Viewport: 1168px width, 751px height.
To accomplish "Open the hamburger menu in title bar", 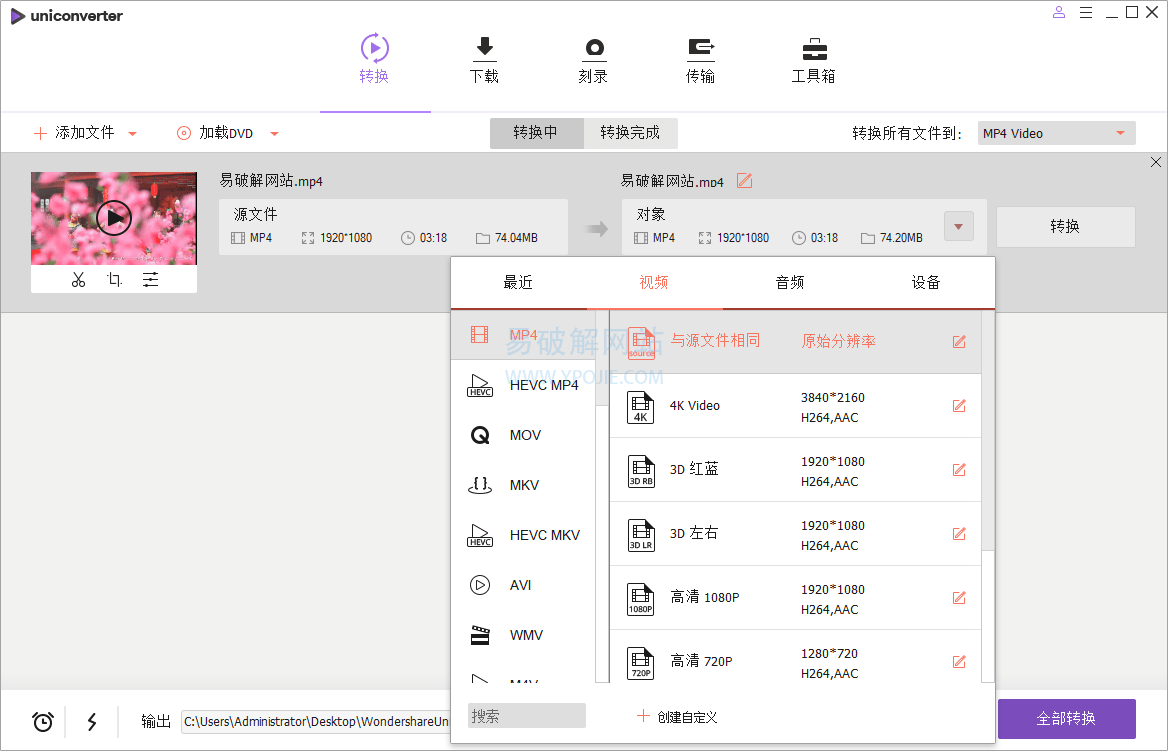I will [1086, 13].
